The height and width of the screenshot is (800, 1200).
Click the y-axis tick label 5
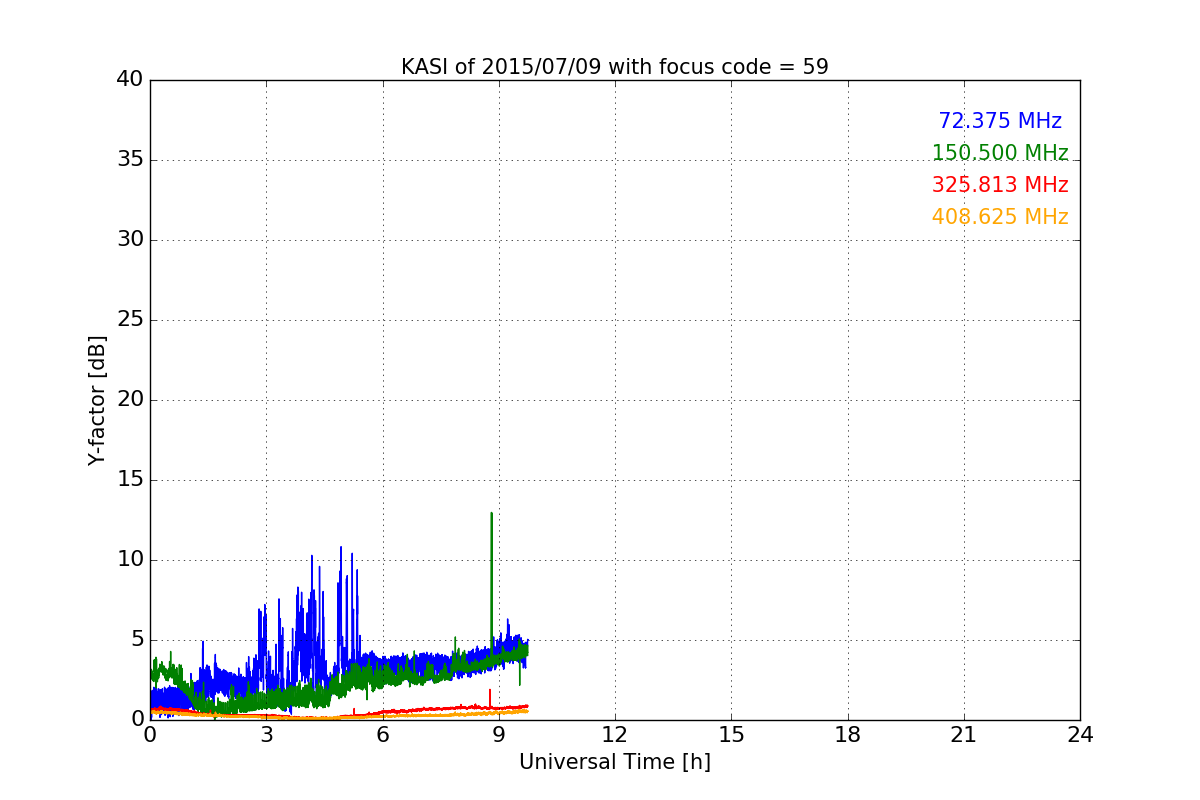click(136, 640)
